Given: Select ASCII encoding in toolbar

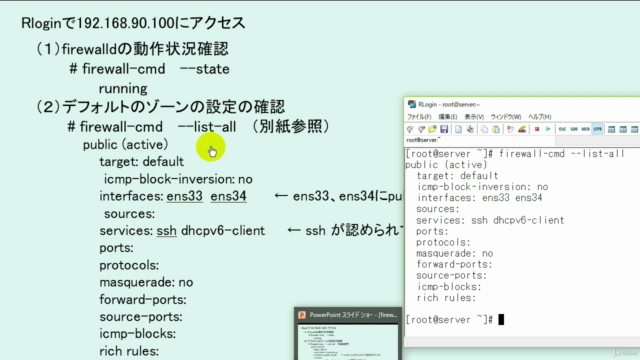Looking at the screenshot, I should 585,129.
